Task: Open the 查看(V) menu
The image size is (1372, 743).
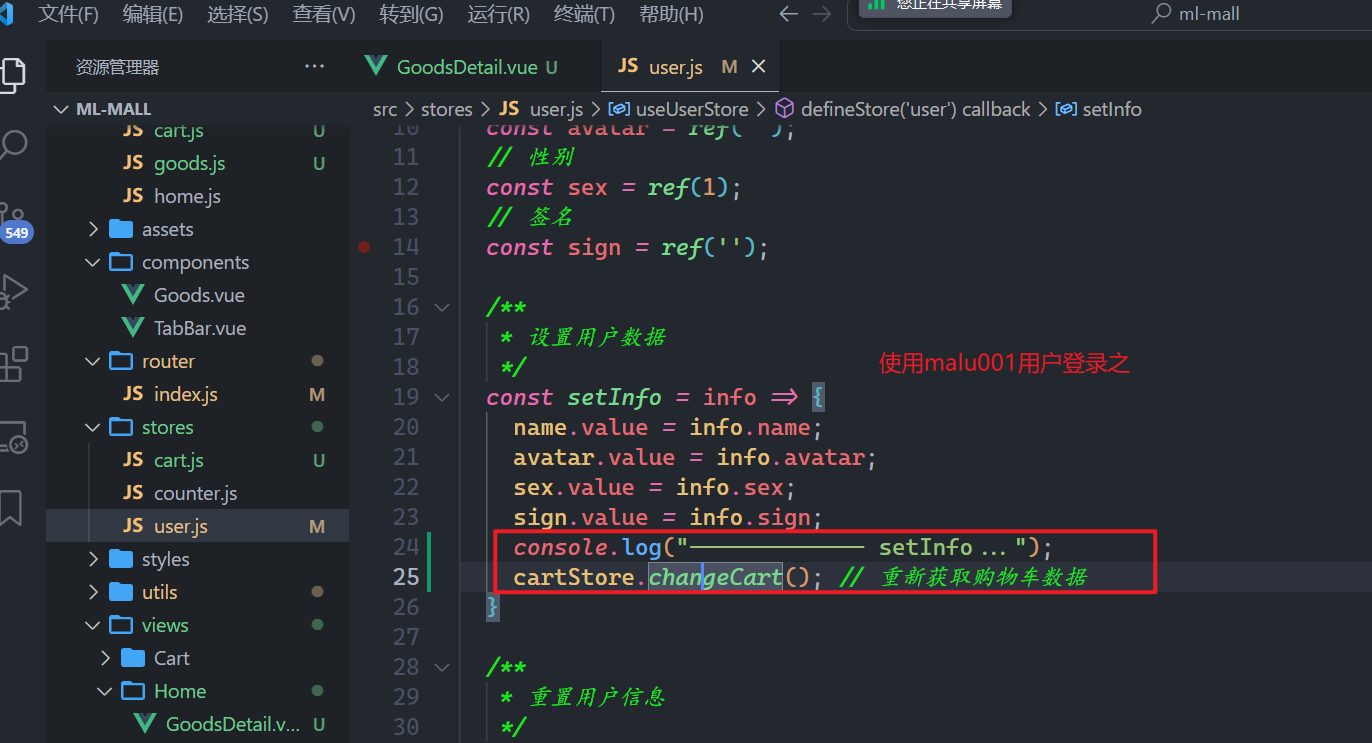Action: point(324,14)
